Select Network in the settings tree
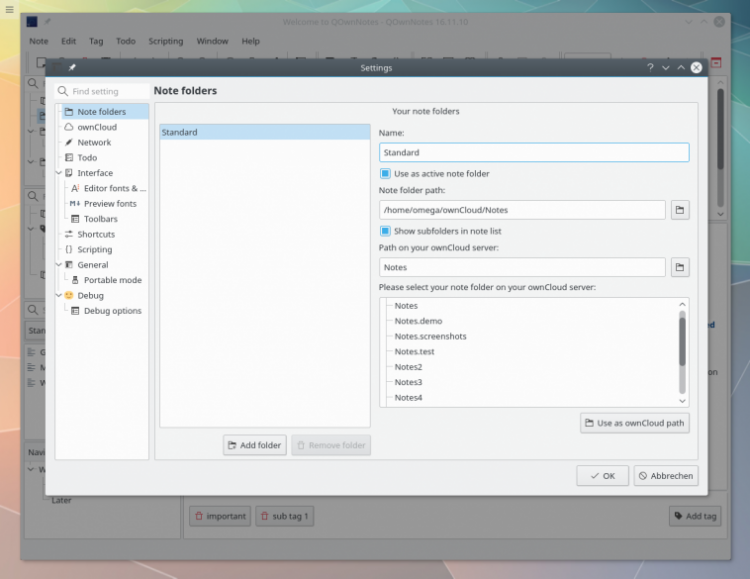Image resolution: width=750 pixels, height=579 pixels. 94,142
